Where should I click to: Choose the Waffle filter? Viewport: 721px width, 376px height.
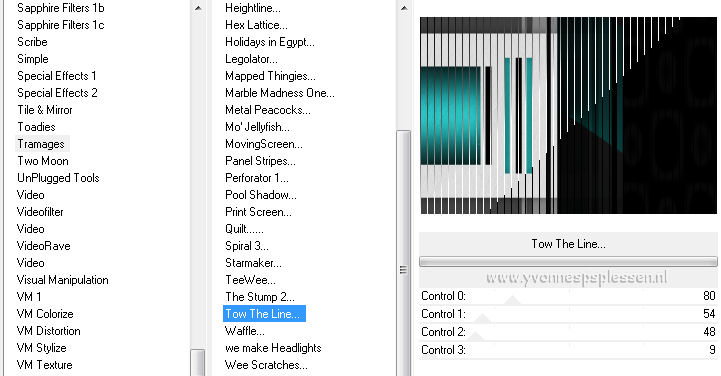[245, 331]
